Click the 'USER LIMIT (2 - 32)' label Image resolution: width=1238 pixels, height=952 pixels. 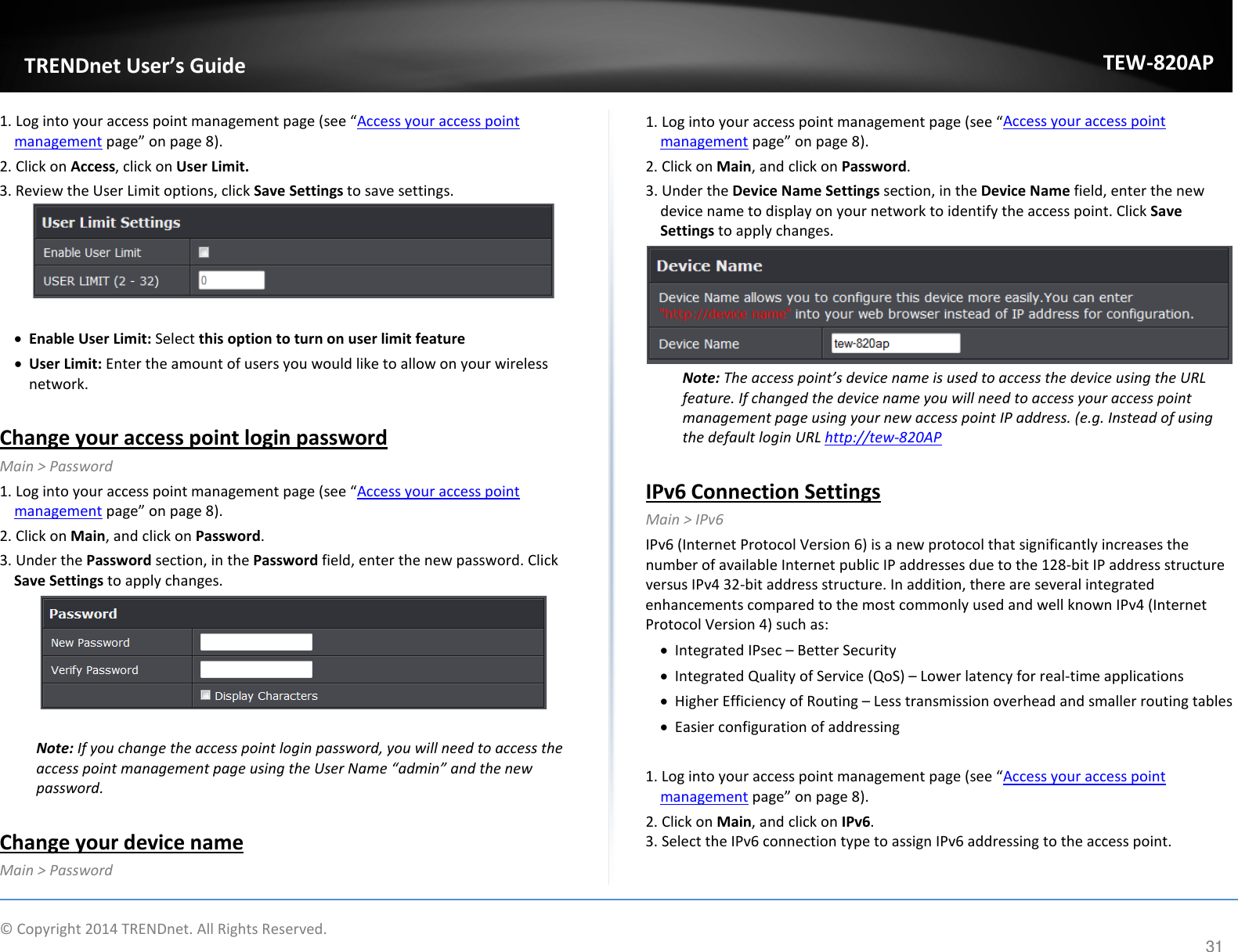(x=101, y=280)
